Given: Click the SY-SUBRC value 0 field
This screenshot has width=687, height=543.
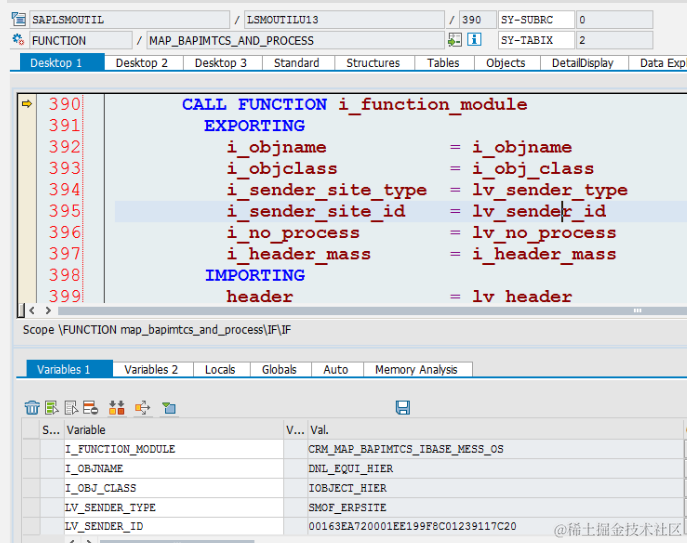Looking at the screenshot, I should coord(615,20).
